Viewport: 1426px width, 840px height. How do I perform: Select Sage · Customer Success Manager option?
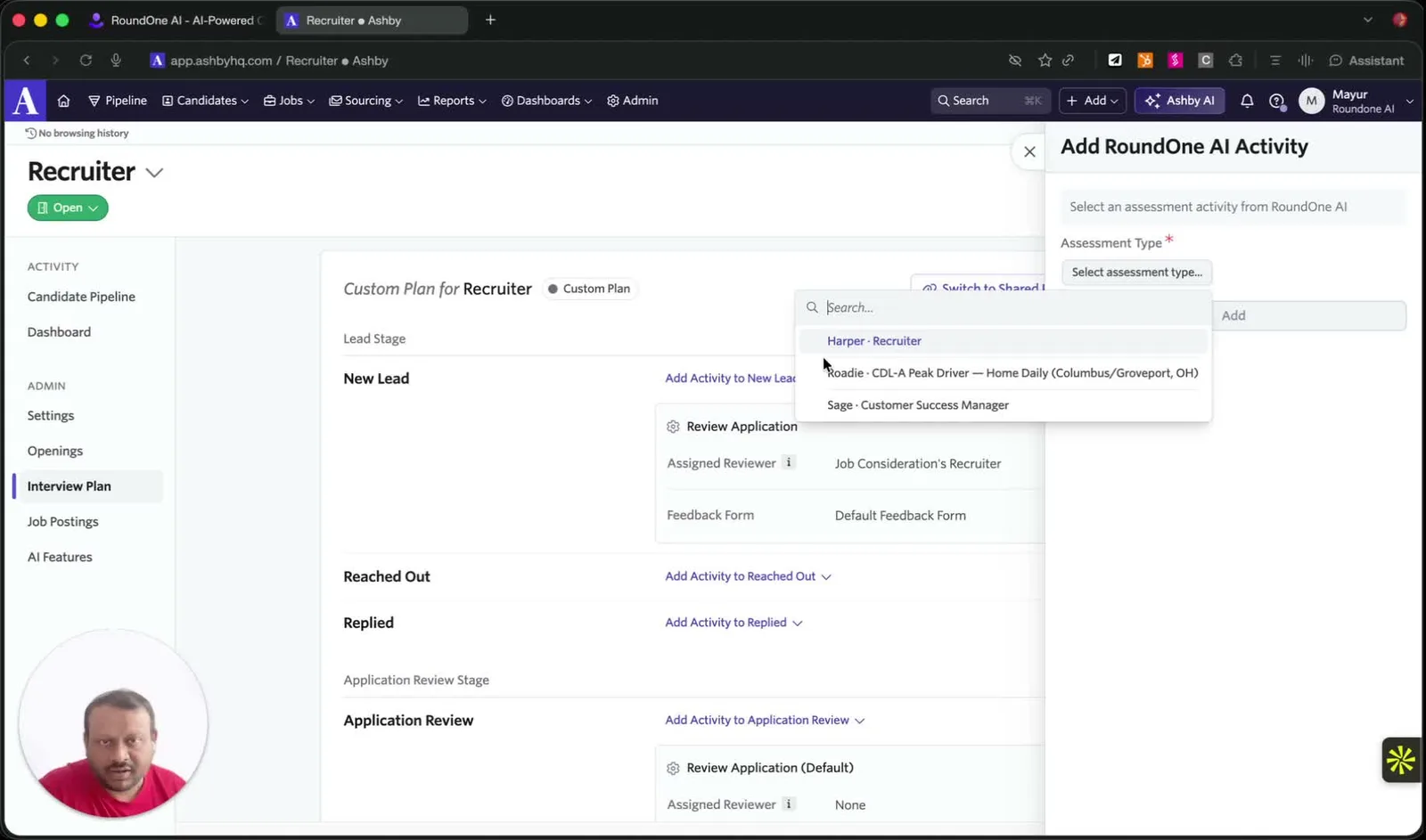(1004, 405)
